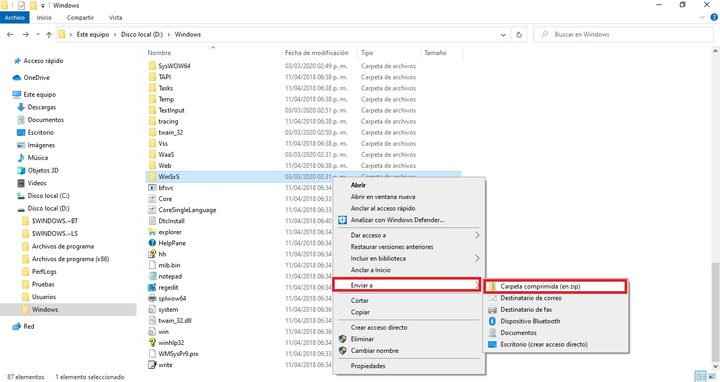This screenshot has height=382, width=720.
Task: Click the Objetos 3D icon
Action: point(21,170)
